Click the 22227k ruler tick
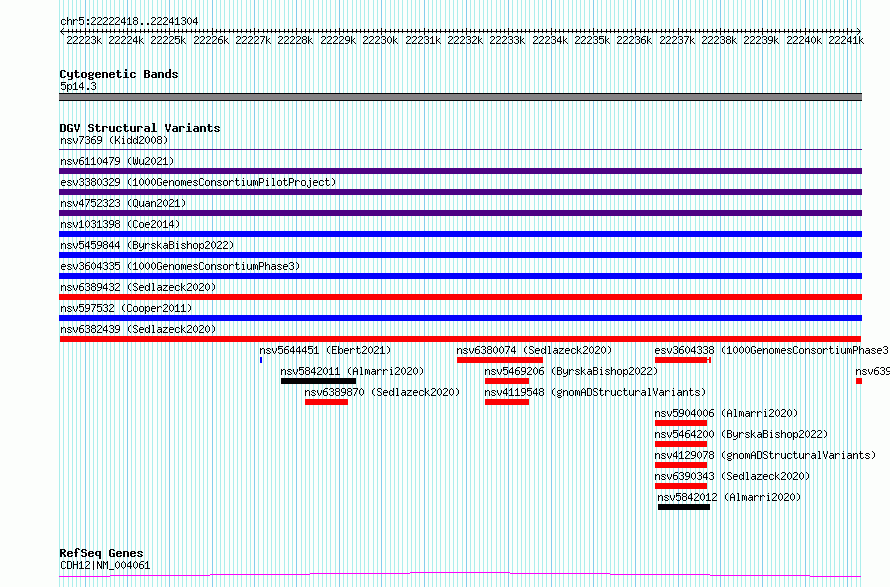Image resolution: width=890 pixels, height=587 pixels. point(253,40)
